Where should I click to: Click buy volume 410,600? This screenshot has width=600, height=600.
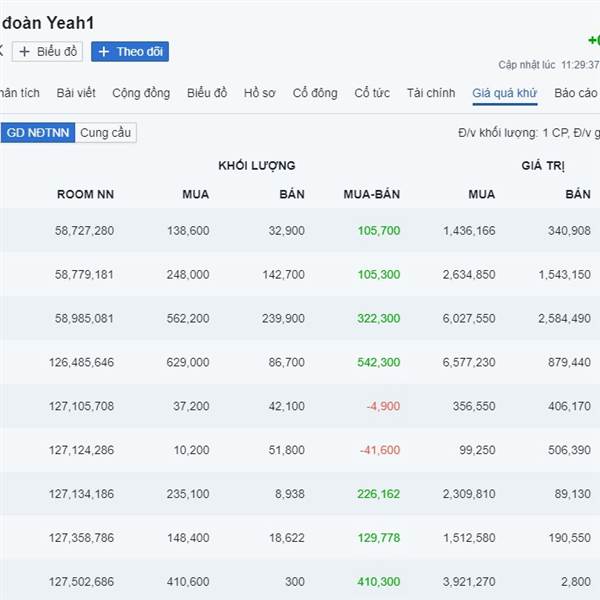(188, 582)
